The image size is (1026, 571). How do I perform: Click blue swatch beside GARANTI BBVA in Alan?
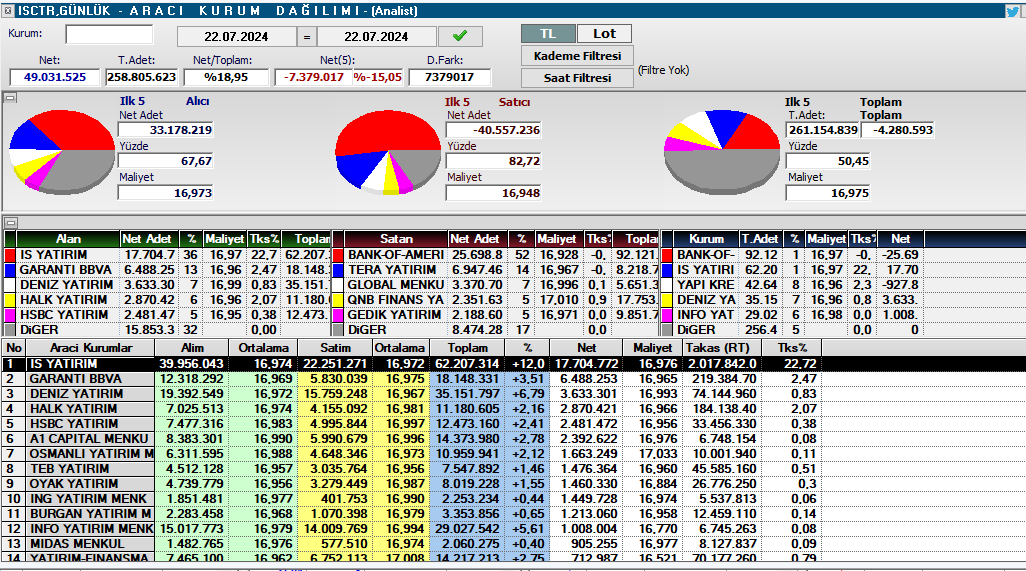click(x=10, y=270)
